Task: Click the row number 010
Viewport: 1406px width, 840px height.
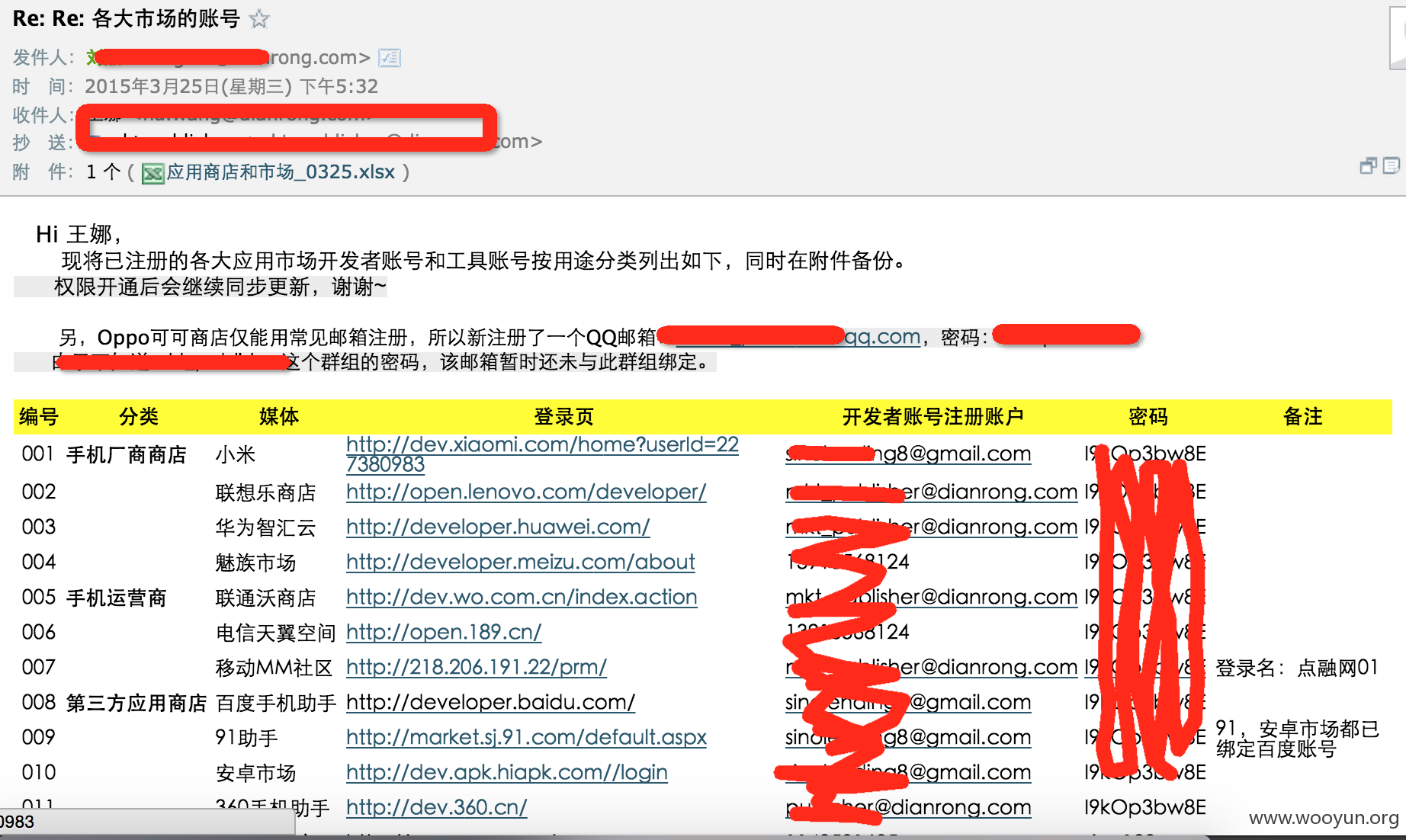Action: point(38,773)
